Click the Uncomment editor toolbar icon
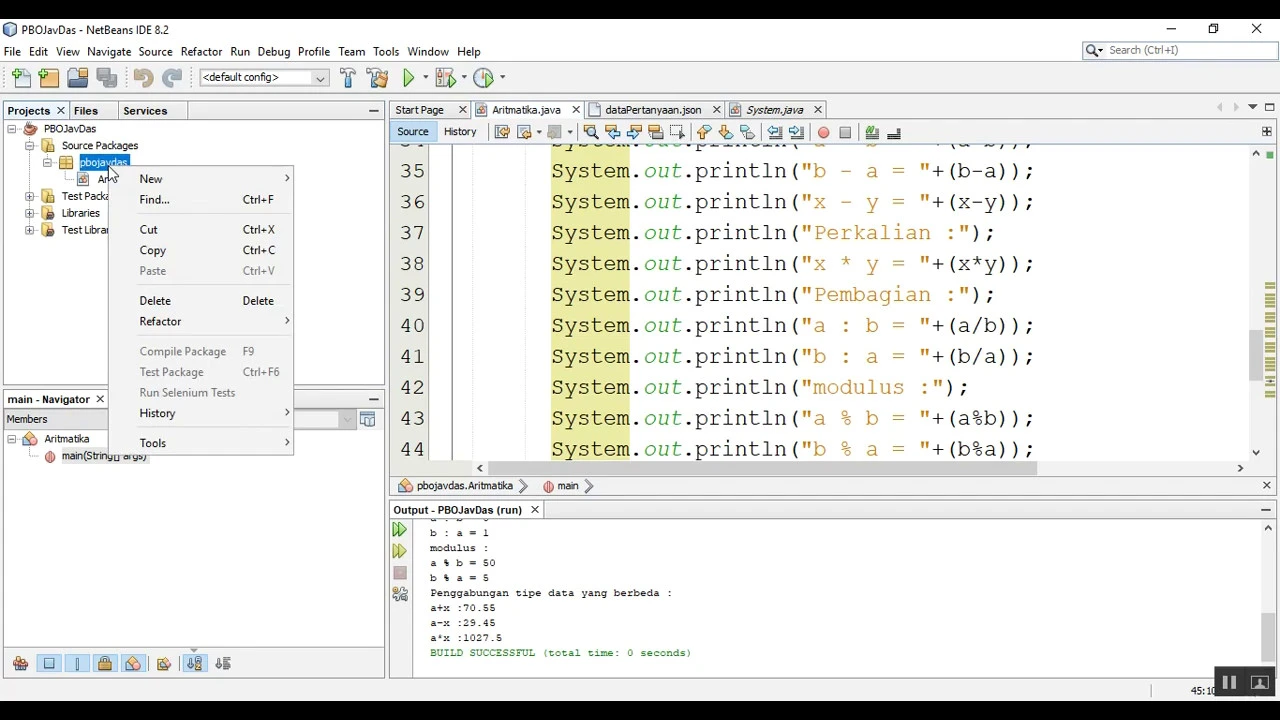This screenshot has width=1280, height=720. click(894, 132)
